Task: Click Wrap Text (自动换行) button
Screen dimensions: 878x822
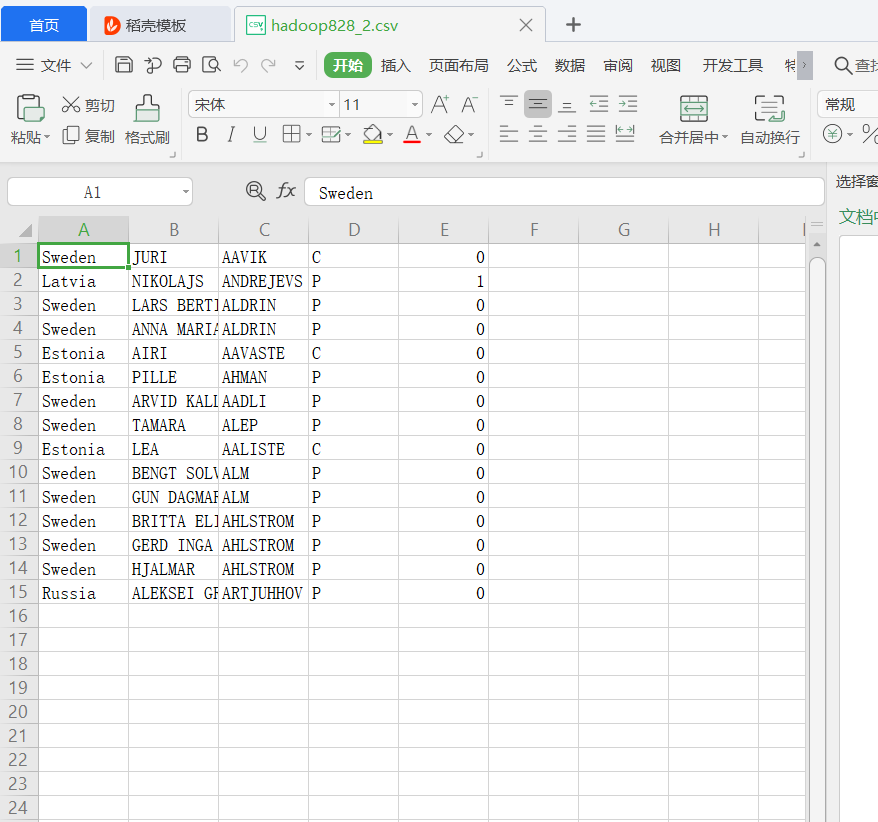Action: coord(770,119)
